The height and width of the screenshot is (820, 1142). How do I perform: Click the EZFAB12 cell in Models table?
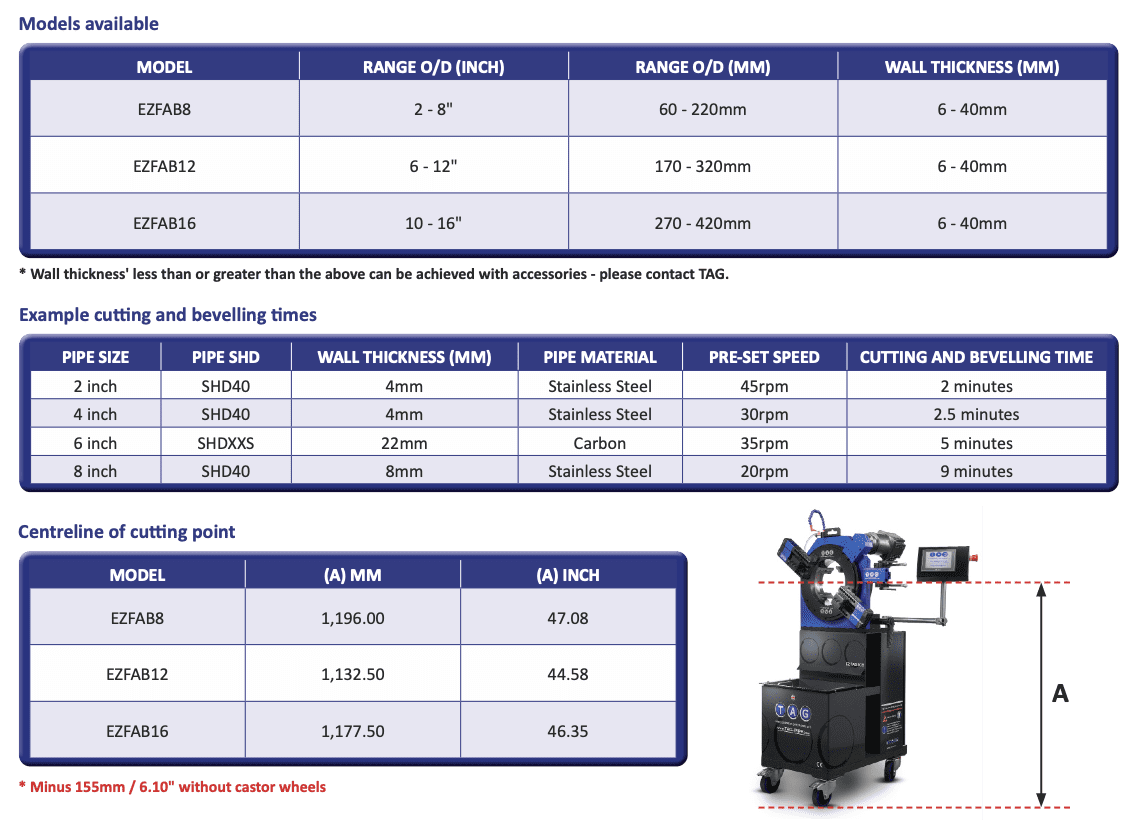coord(164,166)
